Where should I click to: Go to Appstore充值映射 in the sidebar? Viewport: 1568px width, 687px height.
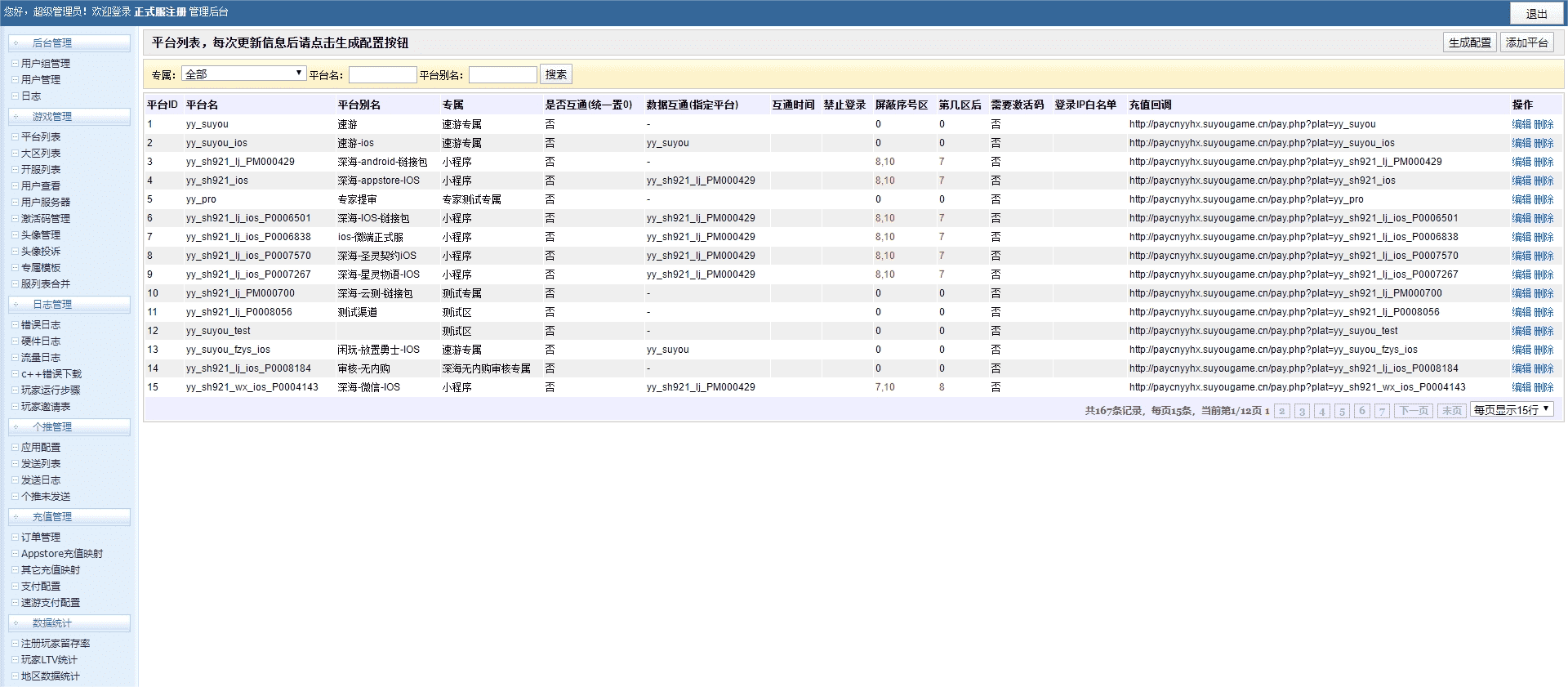(62, 554)
